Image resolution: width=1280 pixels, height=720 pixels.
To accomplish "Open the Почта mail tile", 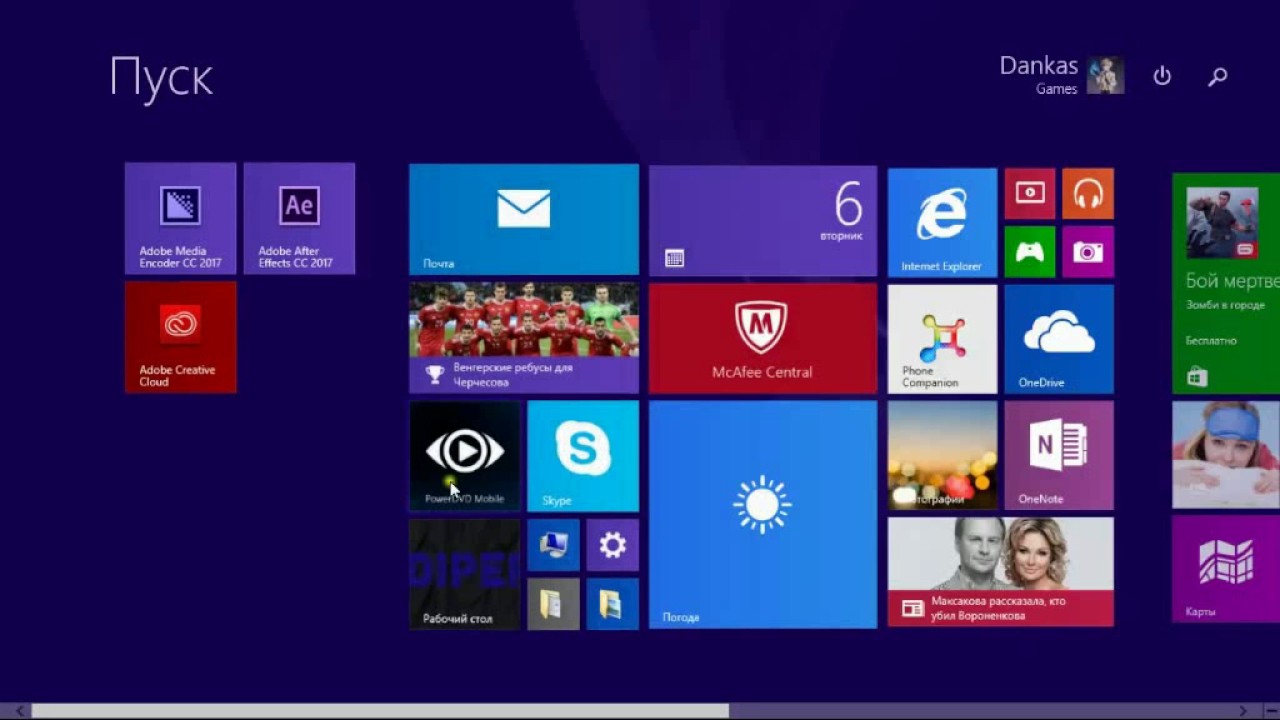I will click(x=524, y=219).
